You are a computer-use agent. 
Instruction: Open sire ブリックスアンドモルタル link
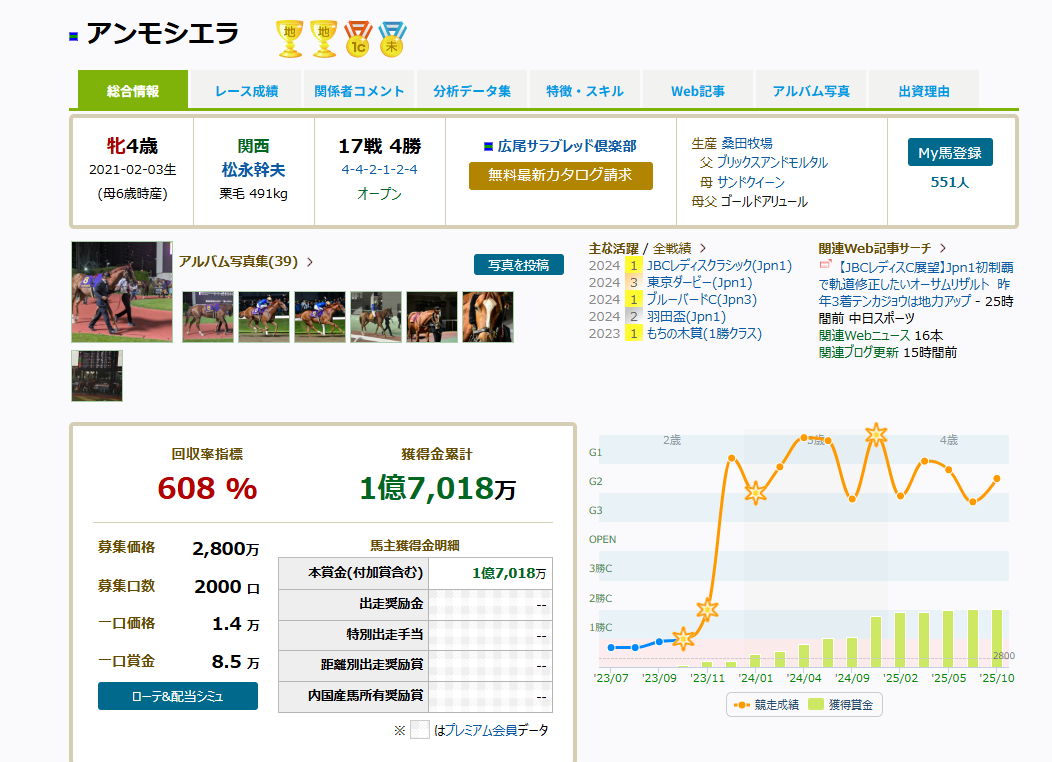click(x=772, y=162)
